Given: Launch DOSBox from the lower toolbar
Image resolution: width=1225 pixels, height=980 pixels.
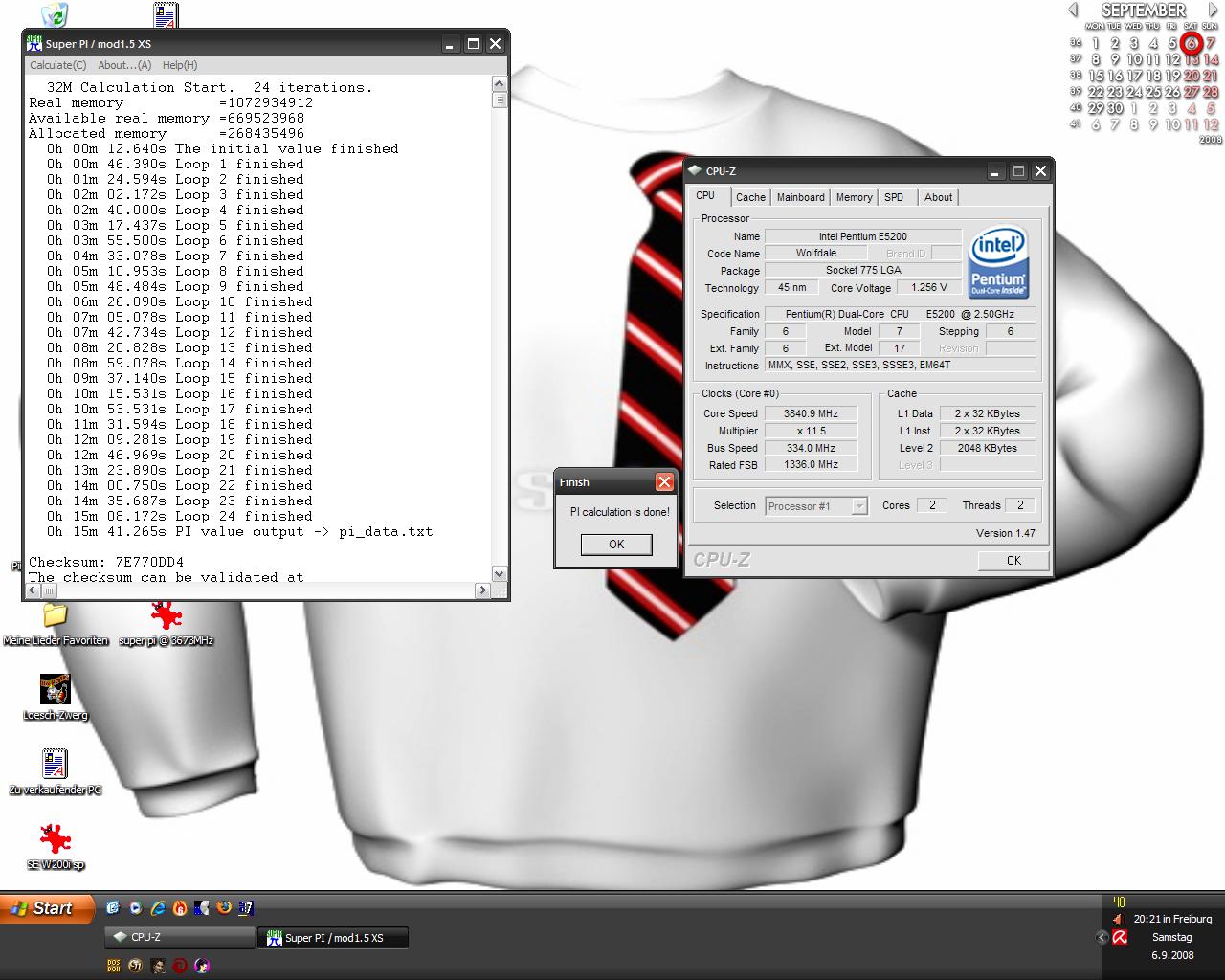Looking at the screenshot, I should [113, 966].
